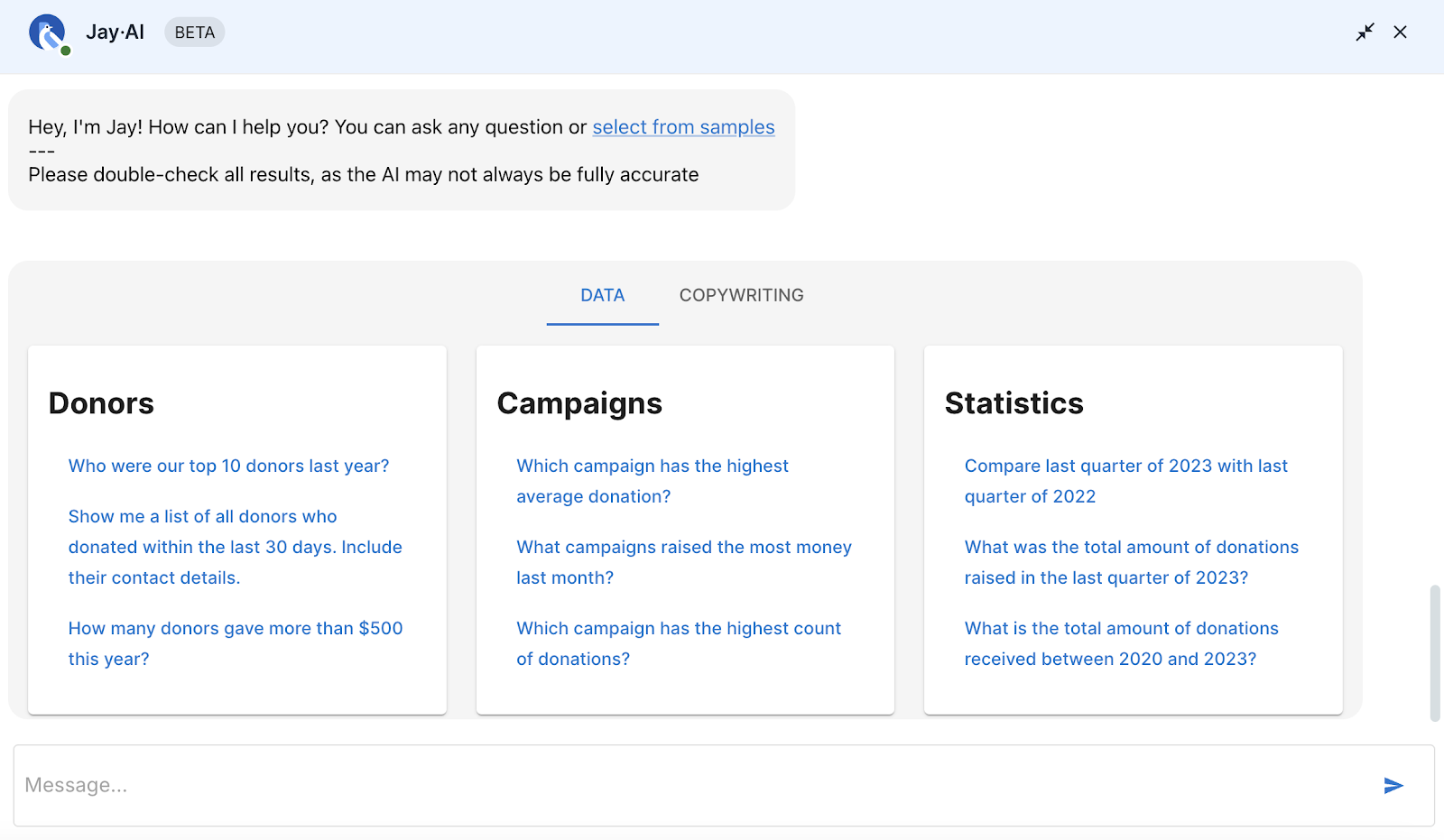Screen dimensions: 1444x840
Task: Switch to the DATA tab
Action: 603,295
